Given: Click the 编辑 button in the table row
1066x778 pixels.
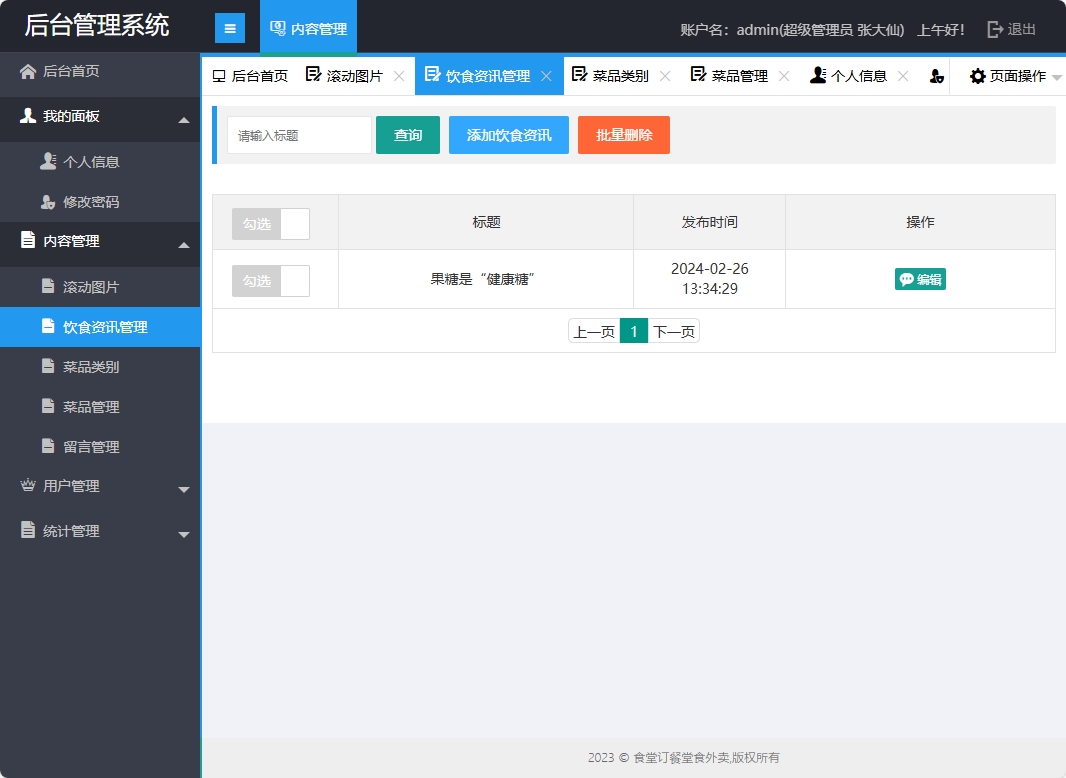Looking at the screenshot, I should pos(920,279).
